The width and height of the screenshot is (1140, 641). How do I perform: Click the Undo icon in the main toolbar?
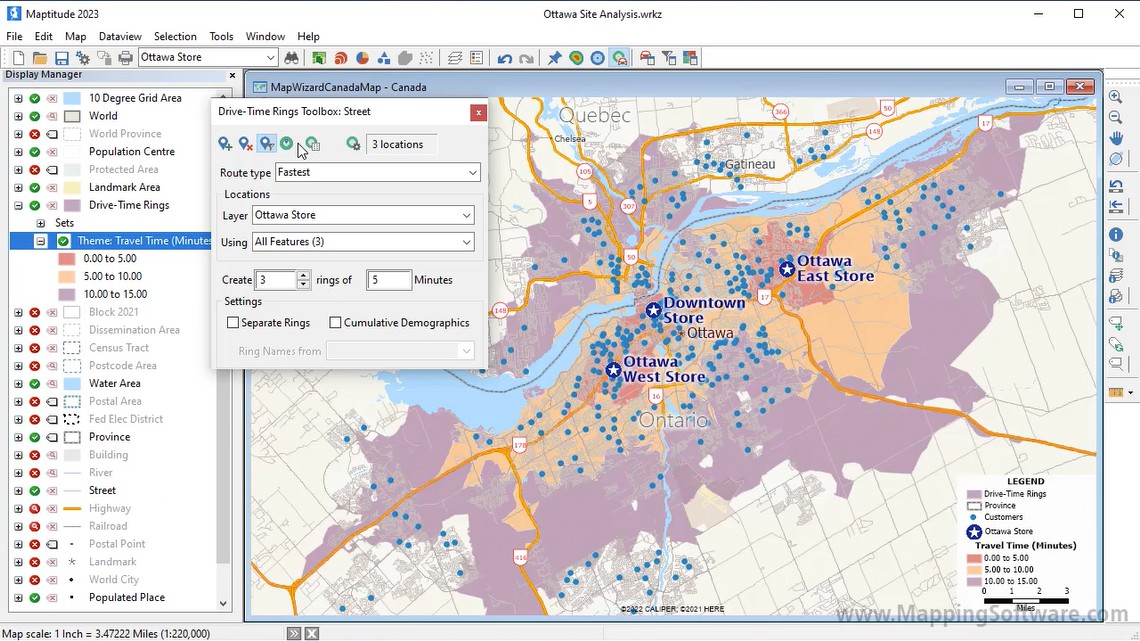coord(504,58)
